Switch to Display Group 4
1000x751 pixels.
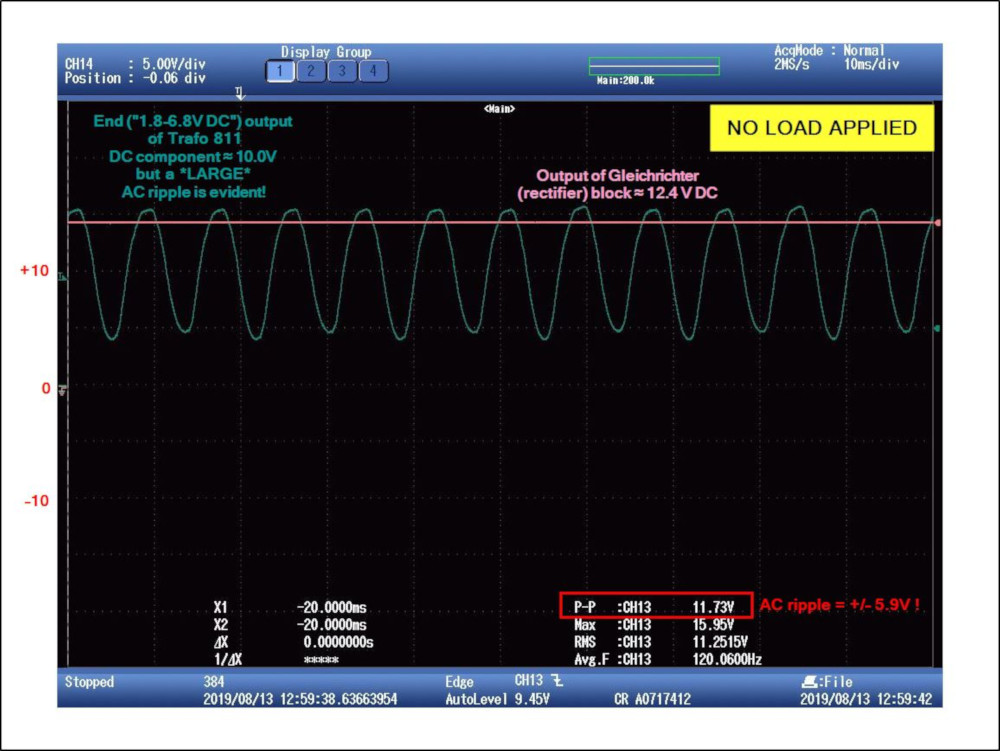coord(373,71)
